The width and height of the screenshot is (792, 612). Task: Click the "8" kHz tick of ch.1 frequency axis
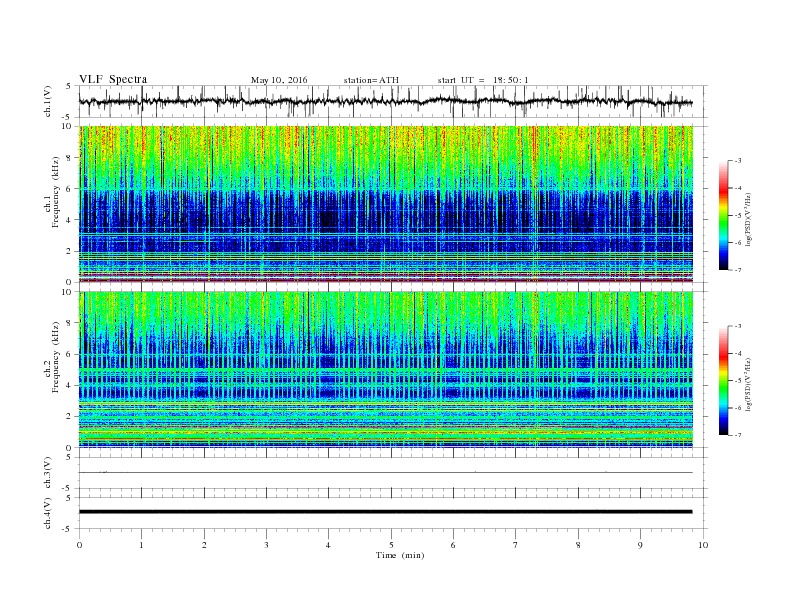(x=69, y=158)
